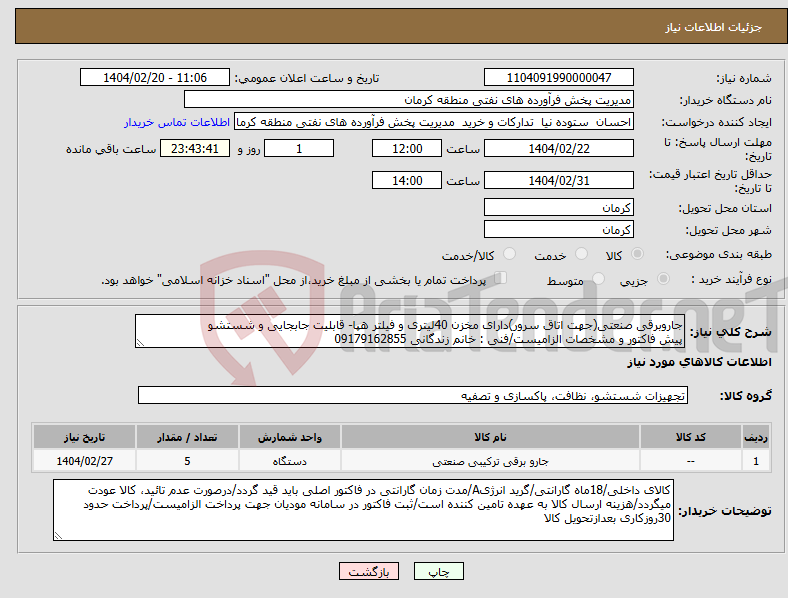This screenshot has width=788, height=598.
Task: Click the توضیحات خریدار buyer notes textarea
Action: 363,510
